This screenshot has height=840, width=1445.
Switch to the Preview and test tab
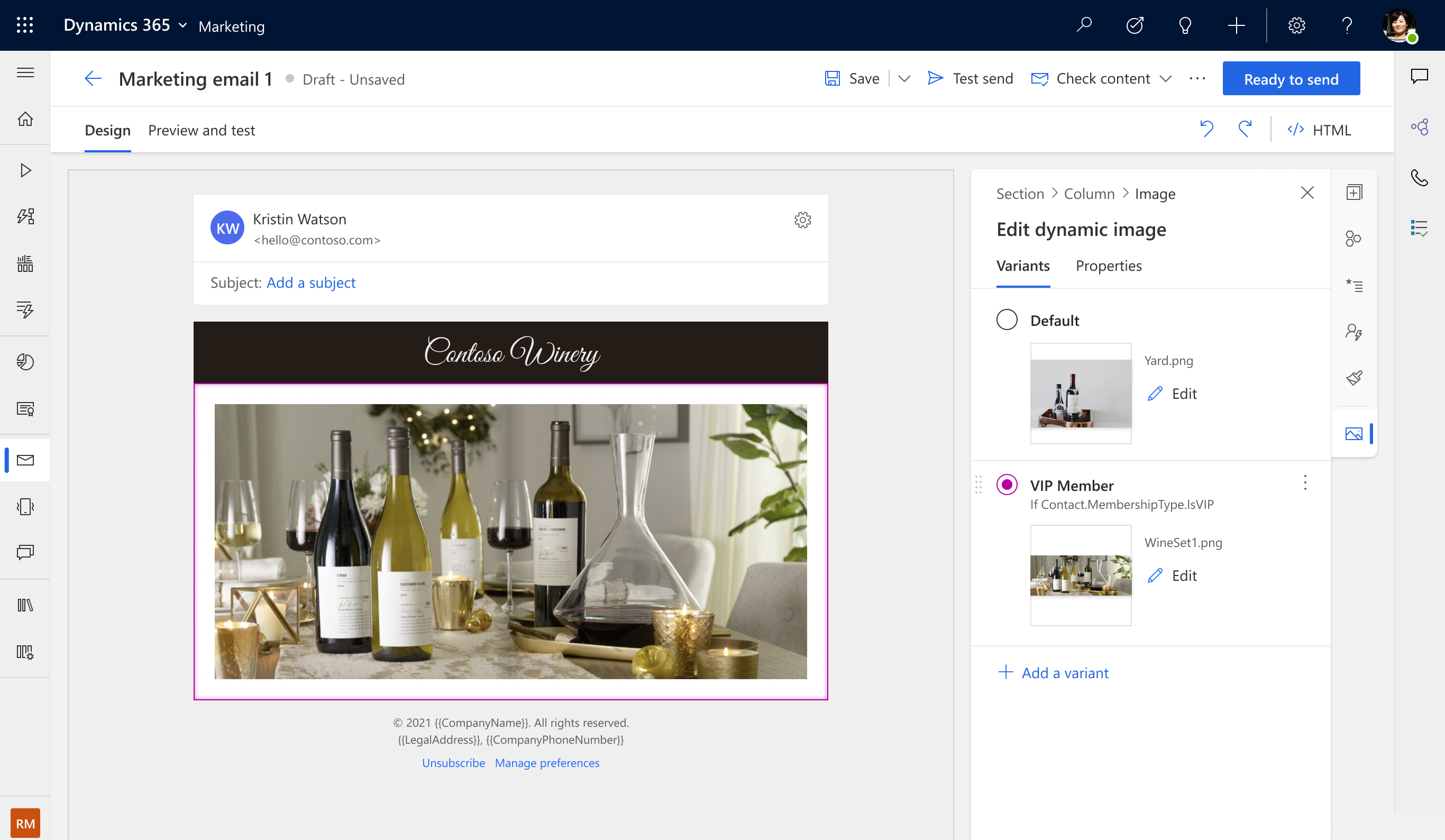(x=201, y=130)
